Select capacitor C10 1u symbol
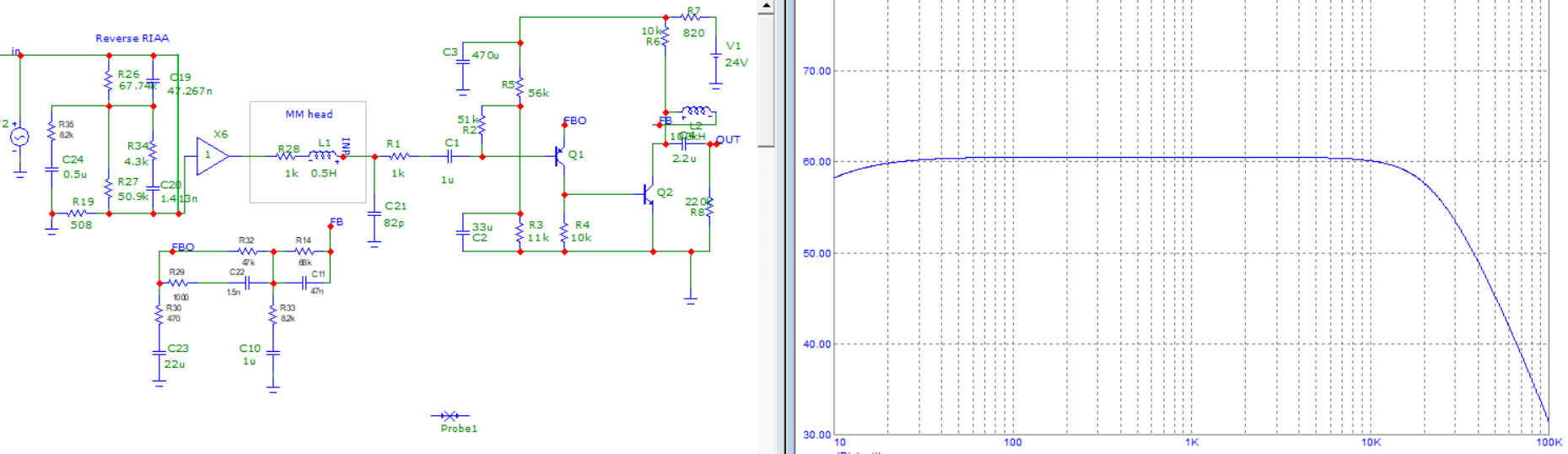The image size is (1568, 454). click(x=272, y=352)
